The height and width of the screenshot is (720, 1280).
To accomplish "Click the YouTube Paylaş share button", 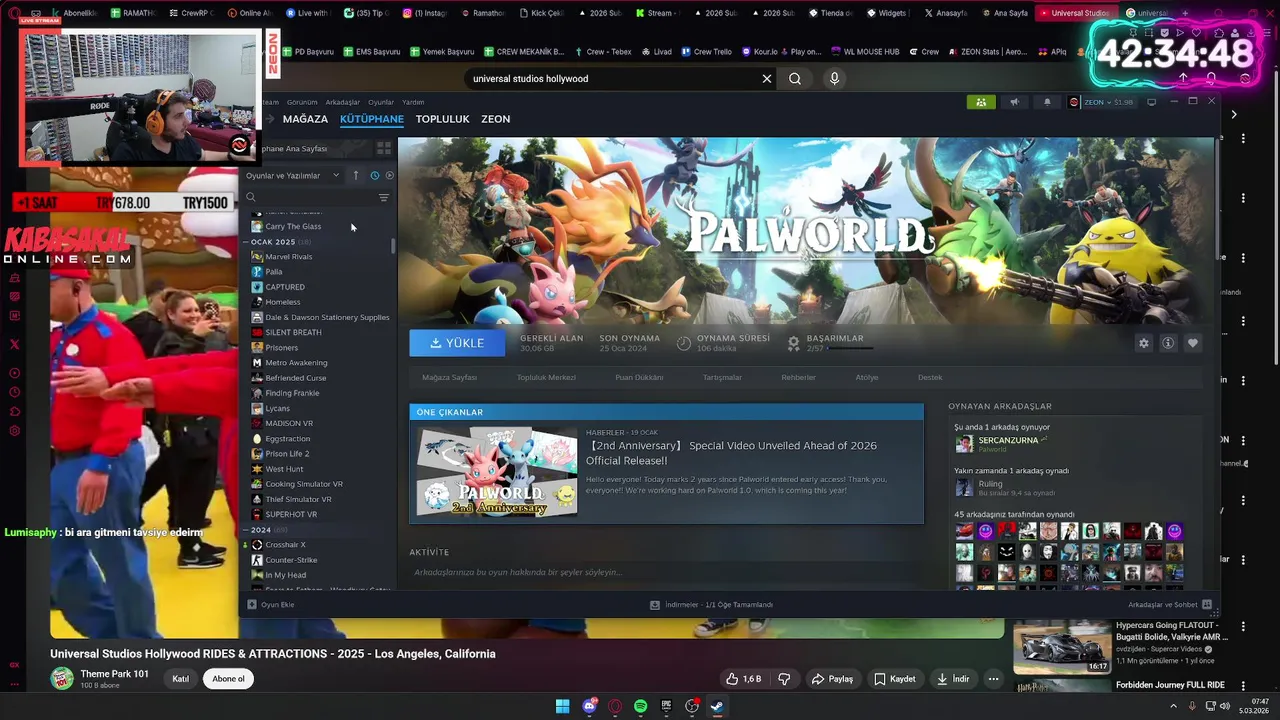I will click(x=833, y=679).
